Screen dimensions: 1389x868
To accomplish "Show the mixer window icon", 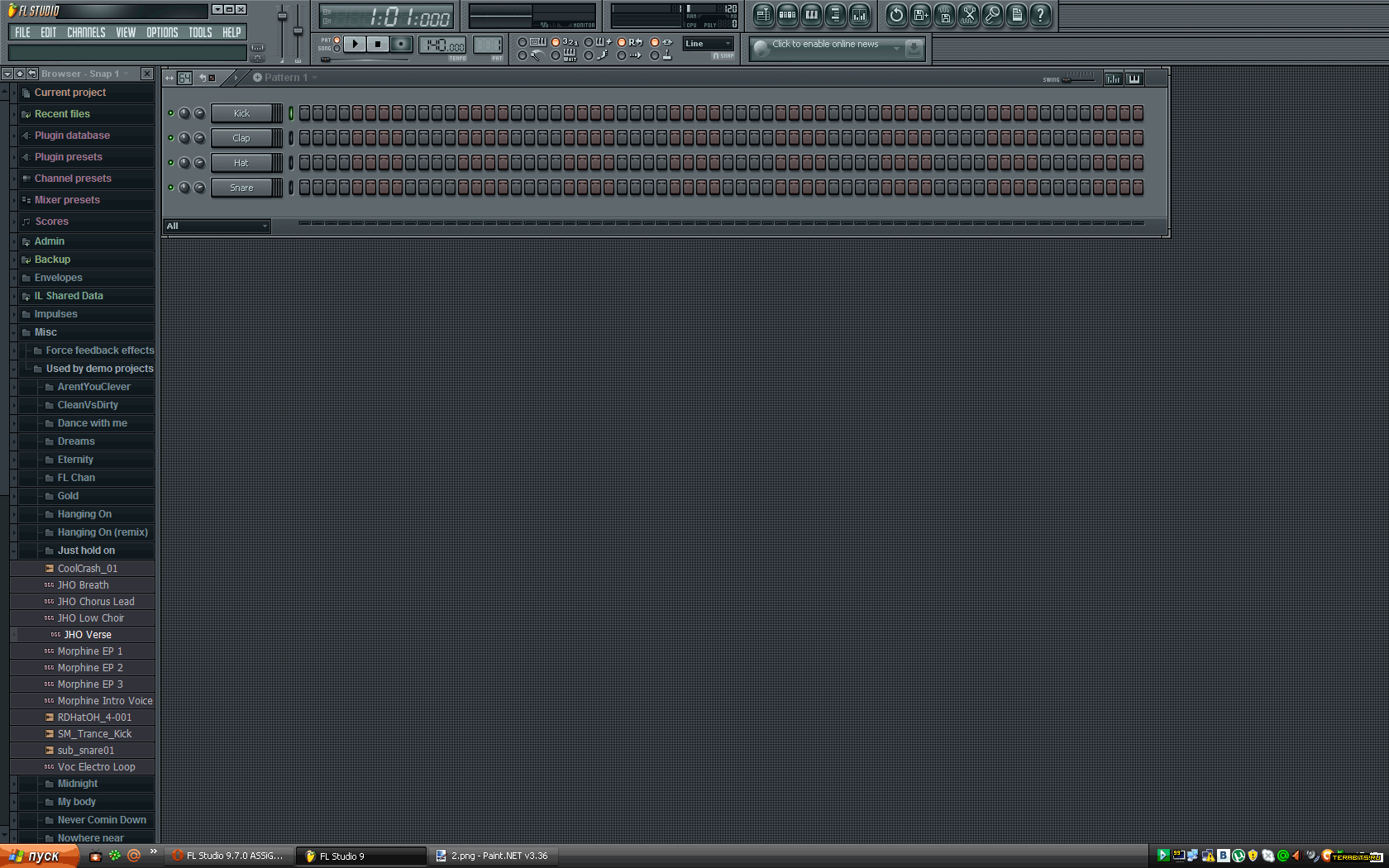I will pos(859,15).
